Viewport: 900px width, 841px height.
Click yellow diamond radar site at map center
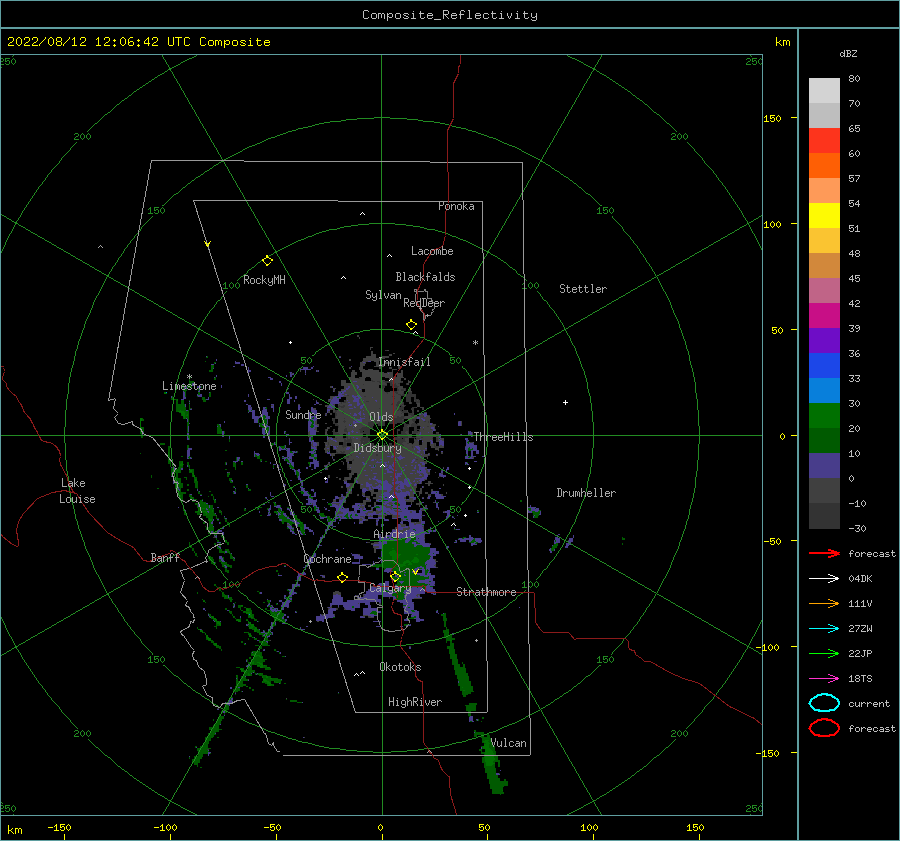[382, 435]
